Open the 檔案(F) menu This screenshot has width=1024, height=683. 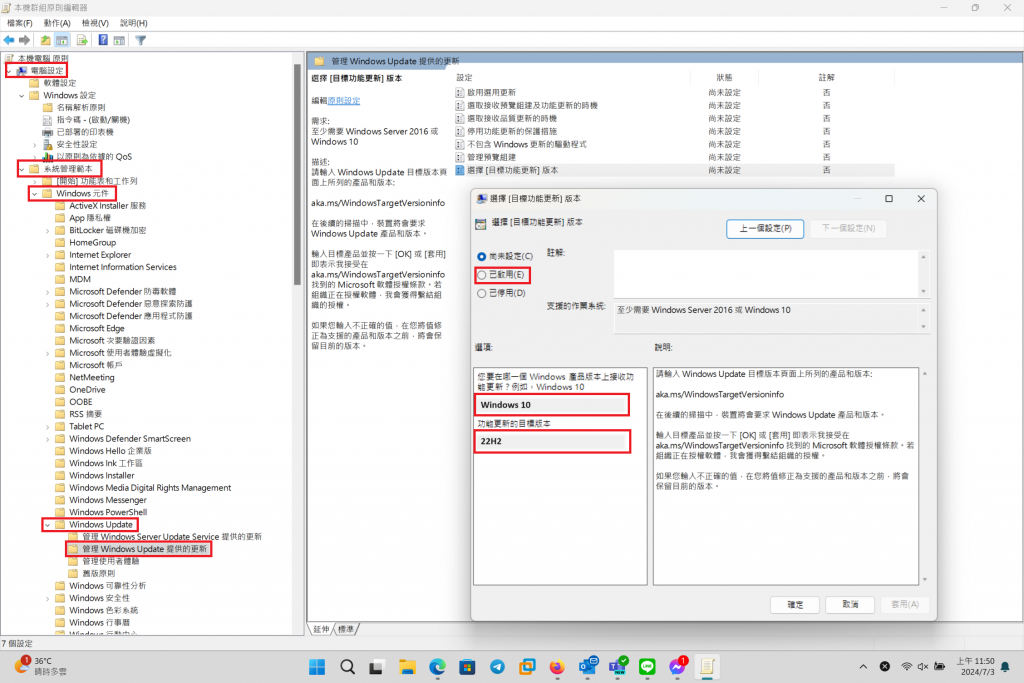20,23
